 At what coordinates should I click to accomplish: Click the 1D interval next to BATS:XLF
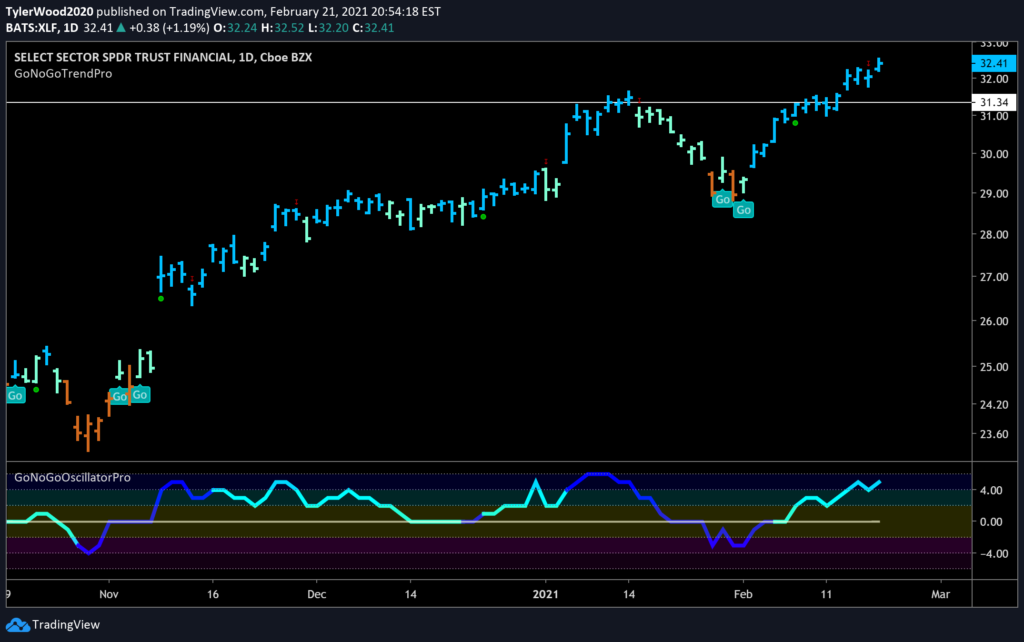pyautogui.click(x=71, y=28)
